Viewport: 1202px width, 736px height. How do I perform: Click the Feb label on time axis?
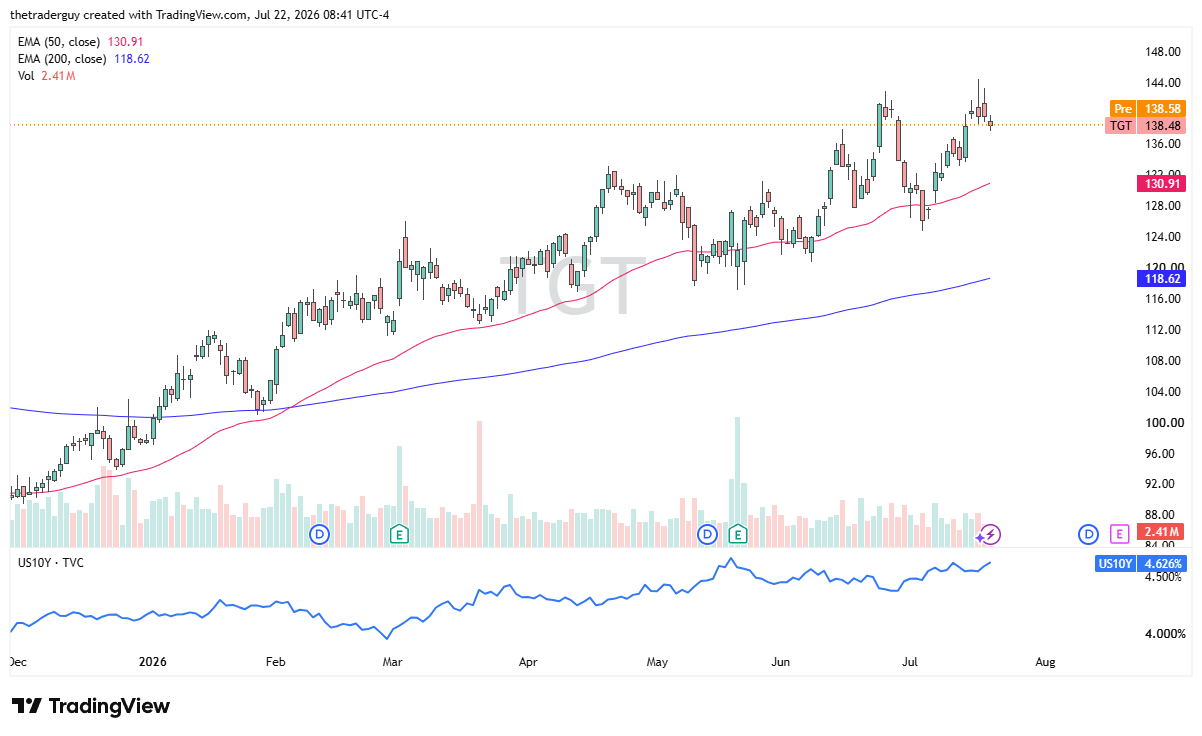(275, 662)
